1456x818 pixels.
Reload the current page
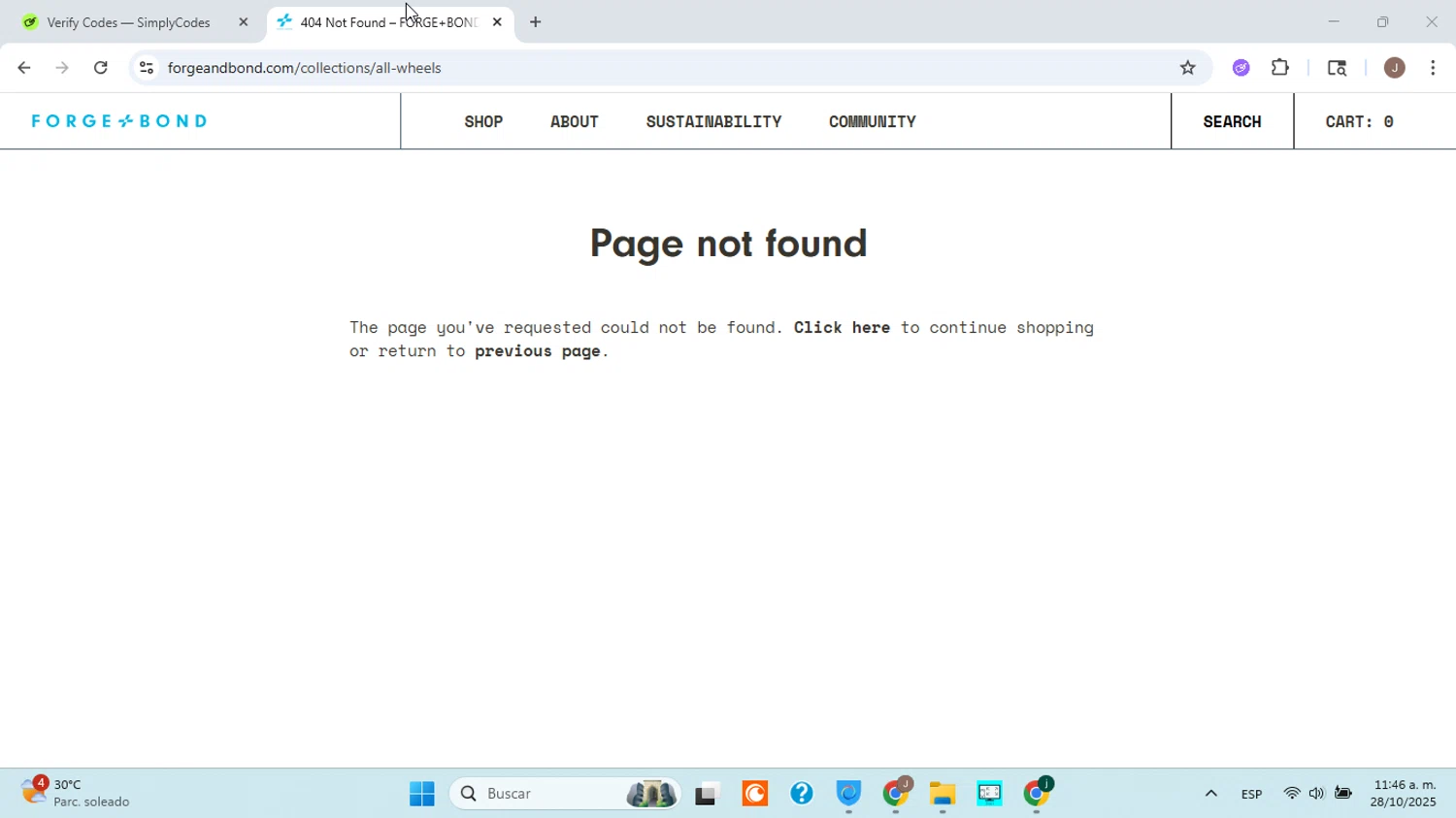click(101, 68)
